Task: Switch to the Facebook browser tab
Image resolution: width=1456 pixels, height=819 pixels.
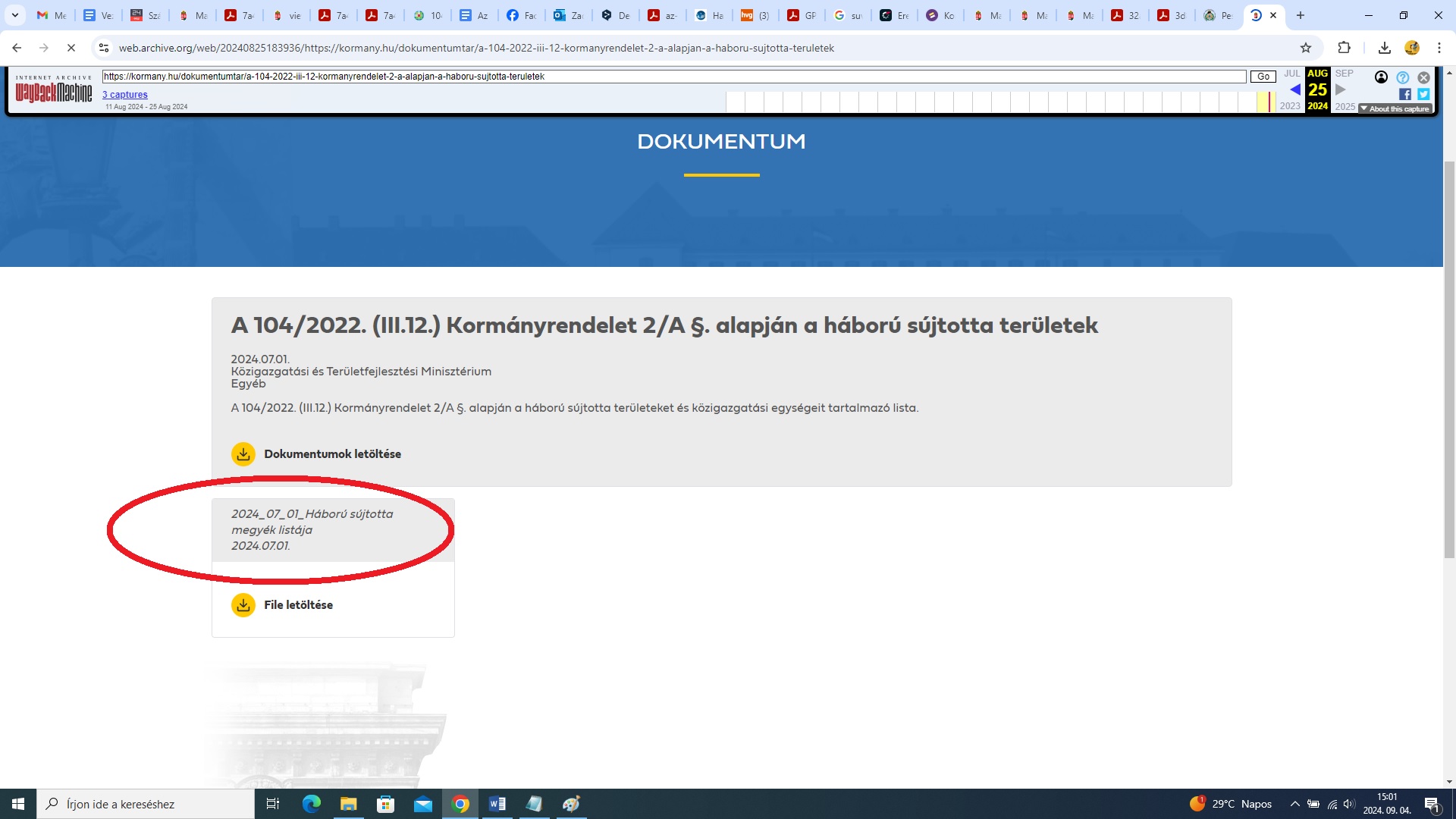Action: [521, 15]
